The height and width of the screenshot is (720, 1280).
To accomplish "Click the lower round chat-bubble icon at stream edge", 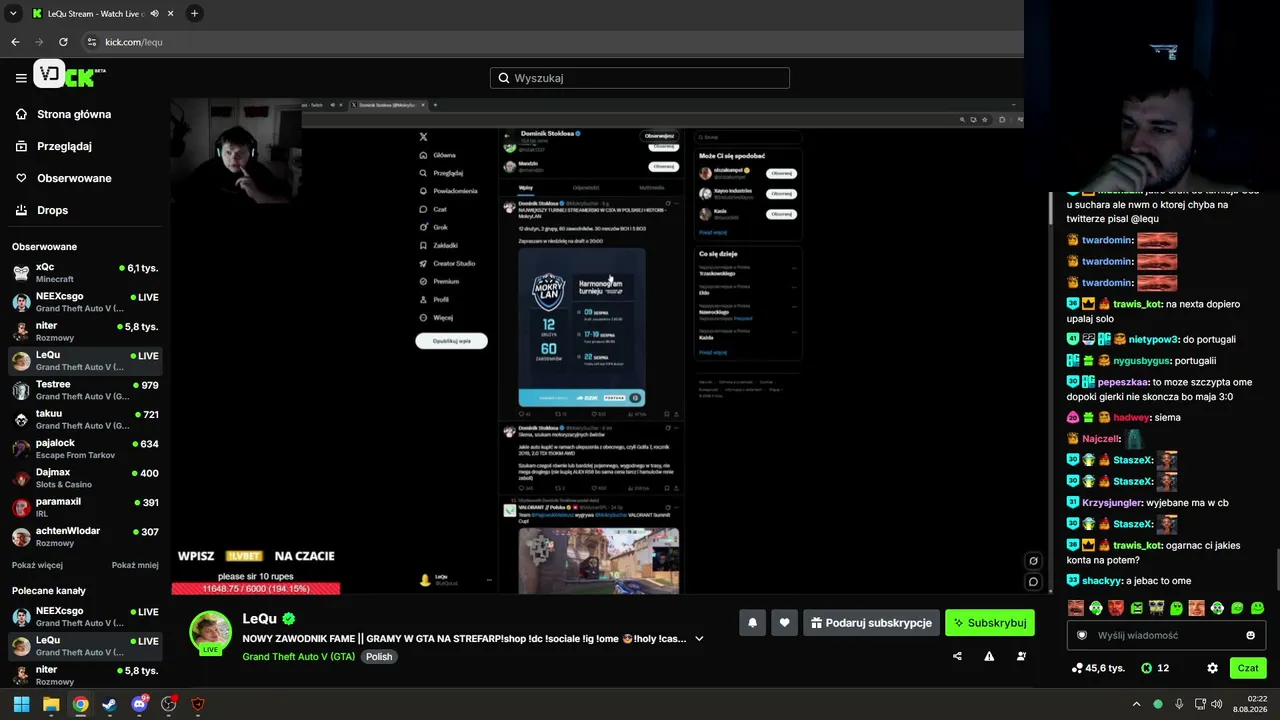I will click(x=1033, y=581).
